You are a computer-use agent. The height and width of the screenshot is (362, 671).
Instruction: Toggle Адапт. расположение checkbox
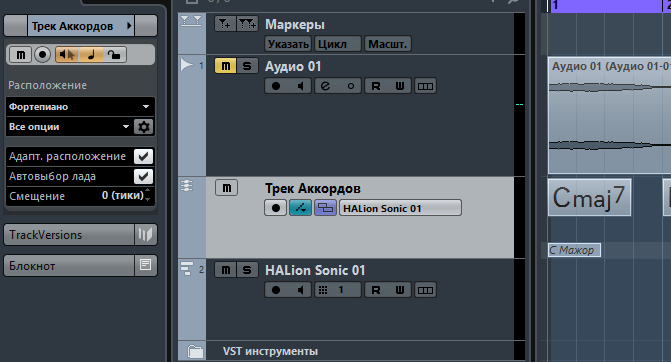click(143, 156)
